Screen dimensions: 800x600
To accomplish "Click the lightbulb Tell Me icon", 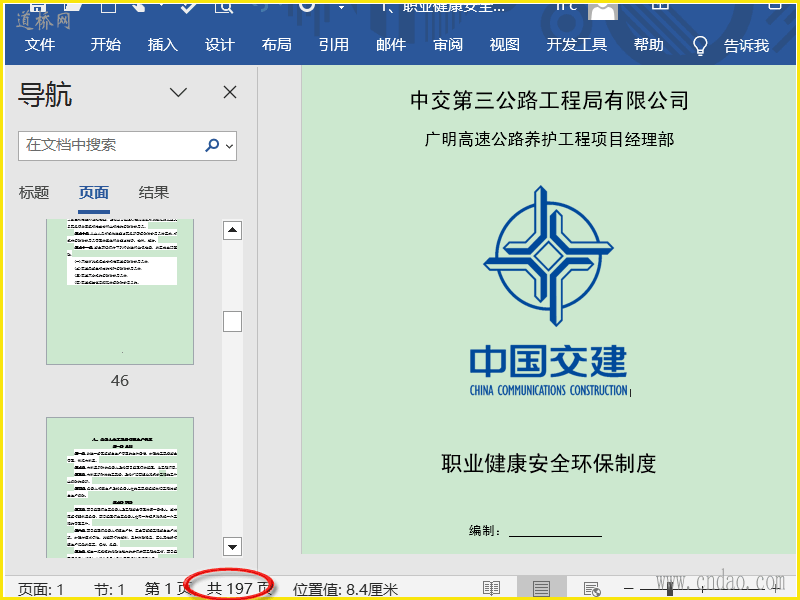I will [x=700, y=46].
